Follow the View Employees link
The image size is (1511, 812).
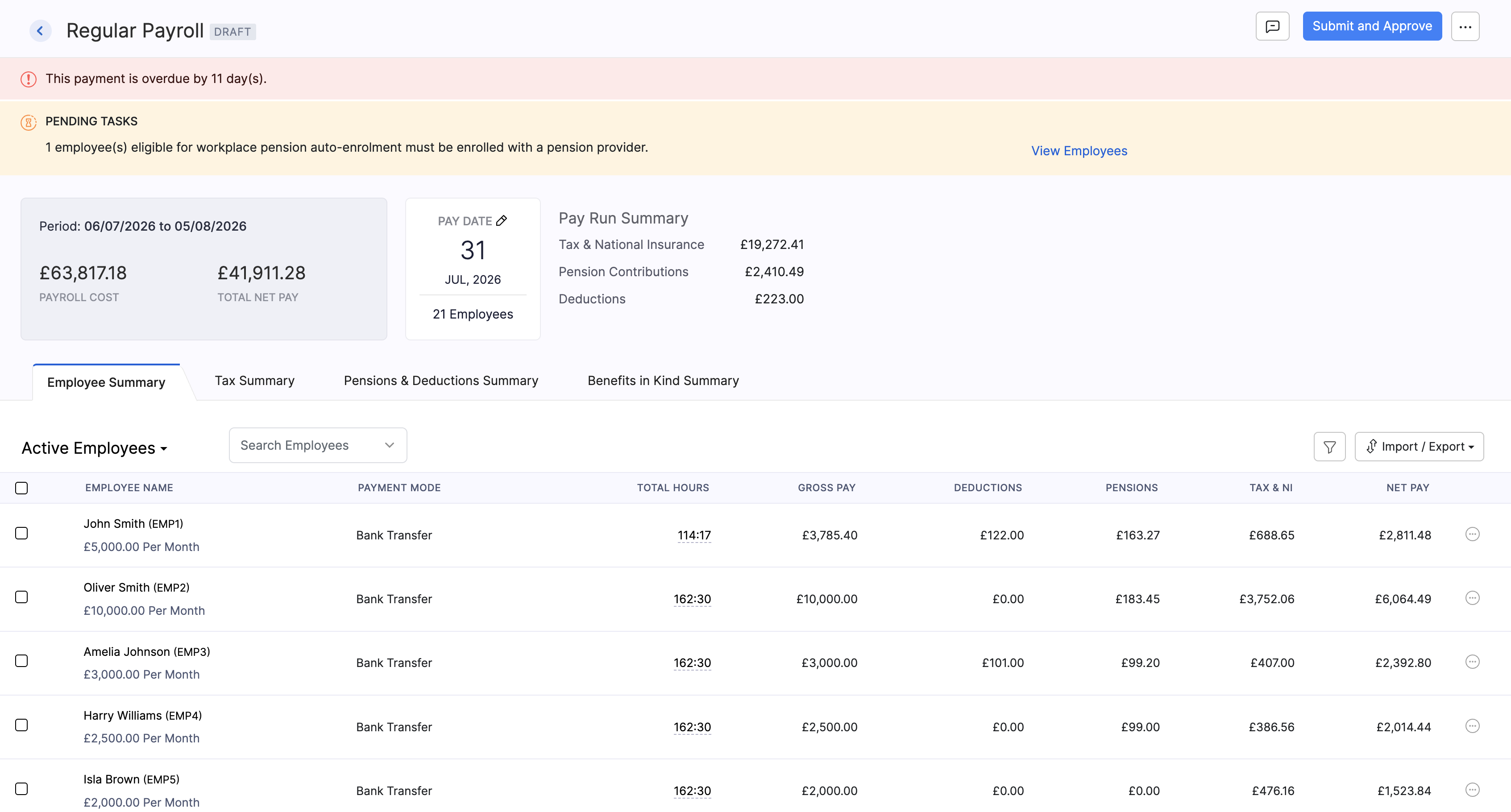[x=1079, y=151]
